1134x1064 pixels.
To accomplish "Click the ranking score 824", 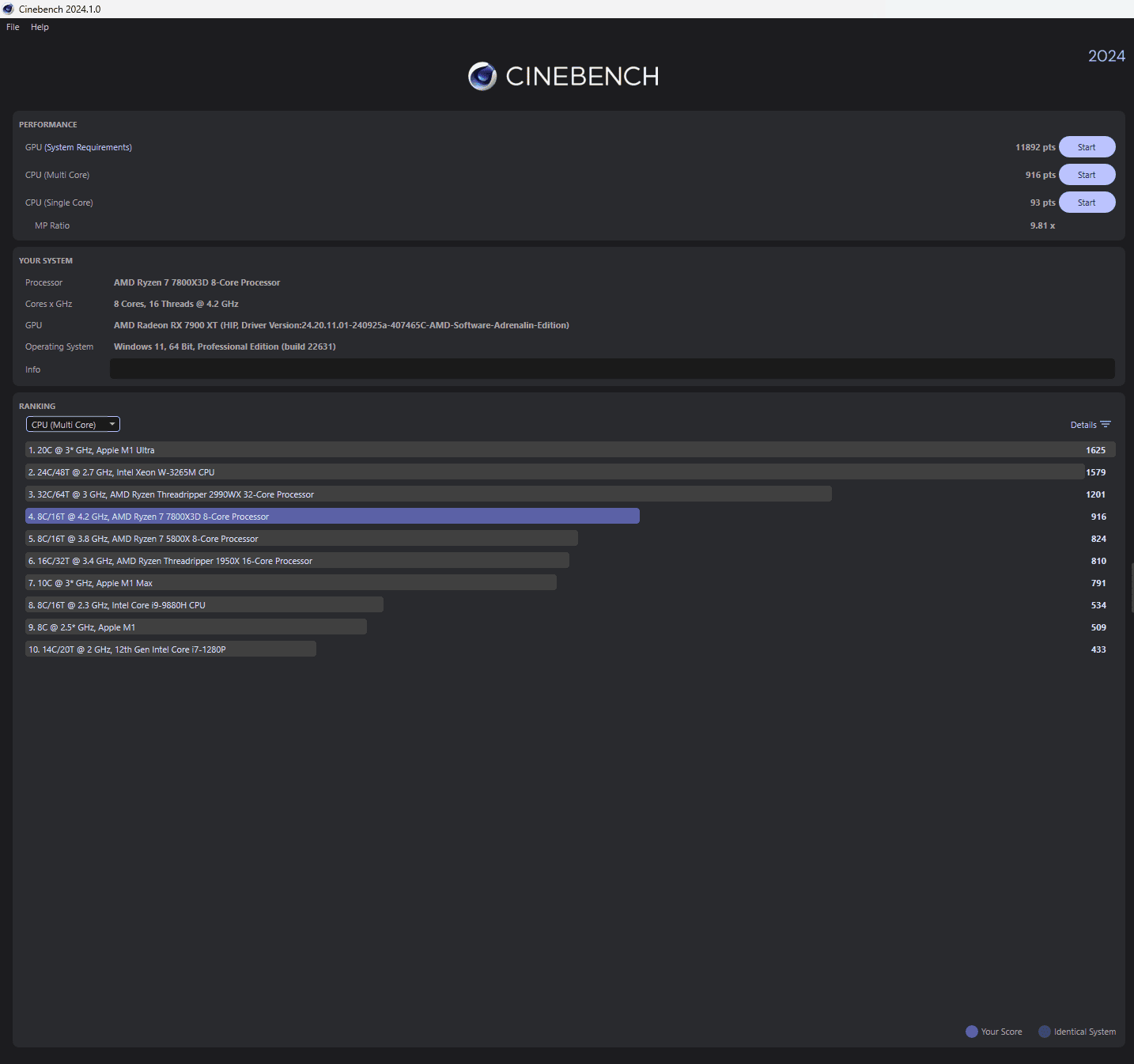I will pos(1098,539).
